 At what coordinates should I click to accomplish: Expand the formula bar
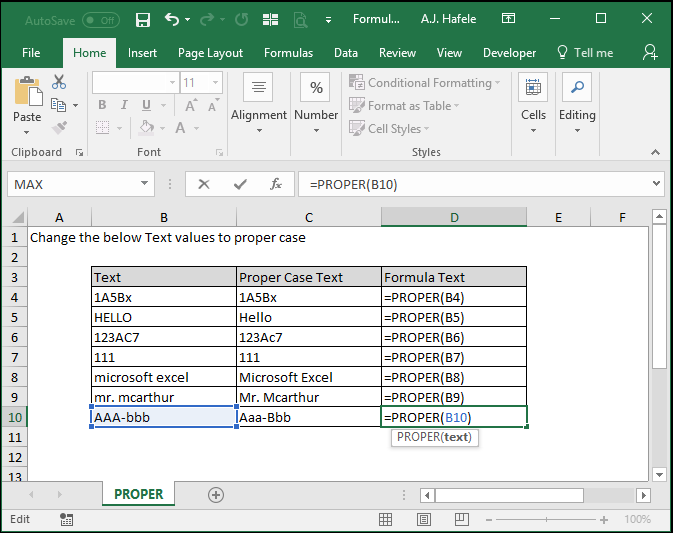point(656,184)
